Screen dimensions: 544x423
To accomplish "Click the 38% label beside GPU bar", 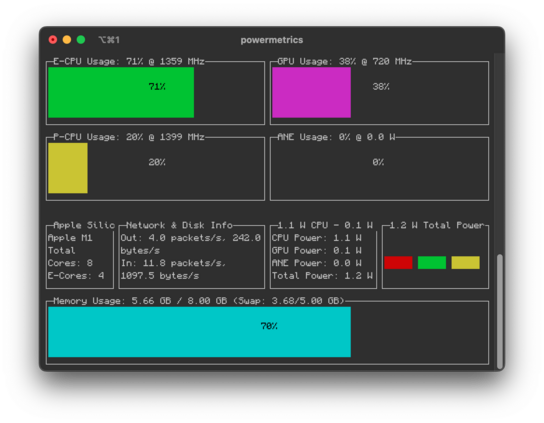I will [x=381, y=86].
